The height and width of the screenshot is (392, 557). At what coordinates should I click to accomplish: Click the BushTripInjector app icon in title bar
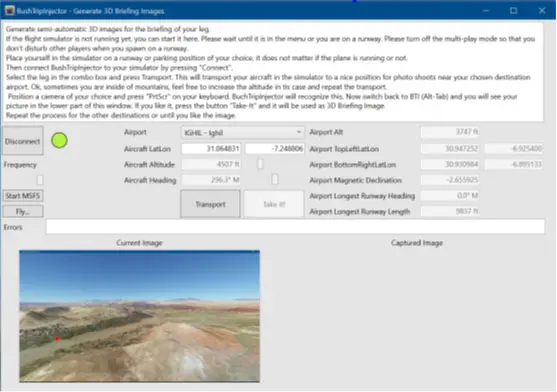point(10,11)
